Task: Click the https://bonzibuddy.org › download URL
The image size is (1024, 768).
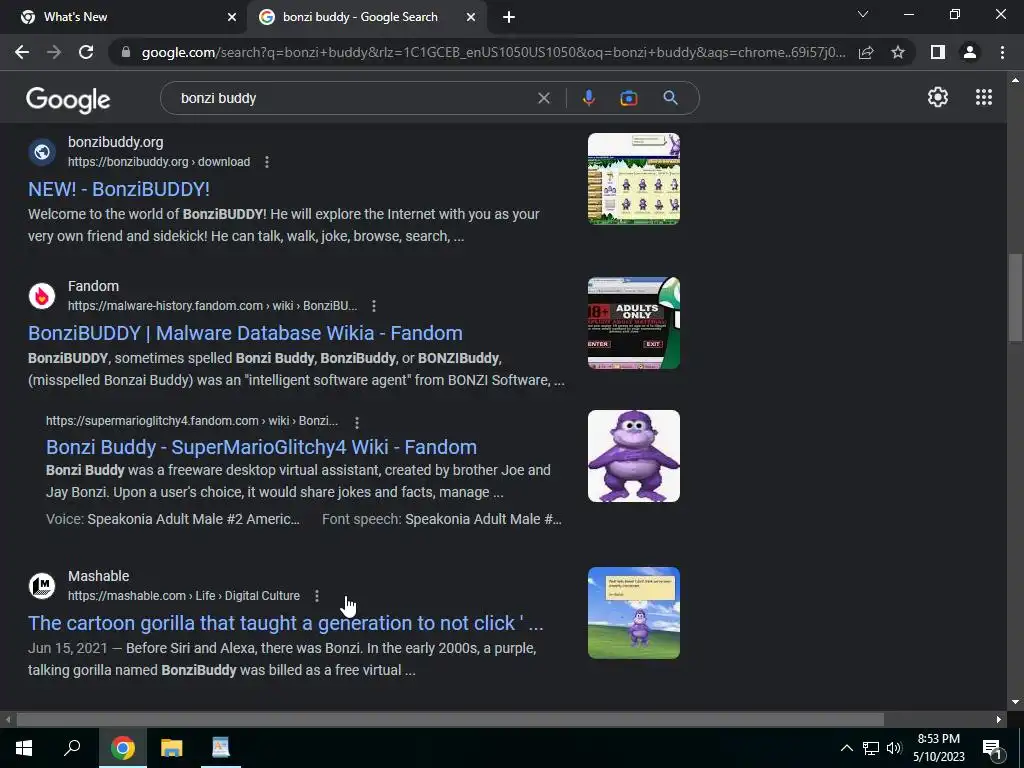Action: pyautogui.click(x=159, y=162)
